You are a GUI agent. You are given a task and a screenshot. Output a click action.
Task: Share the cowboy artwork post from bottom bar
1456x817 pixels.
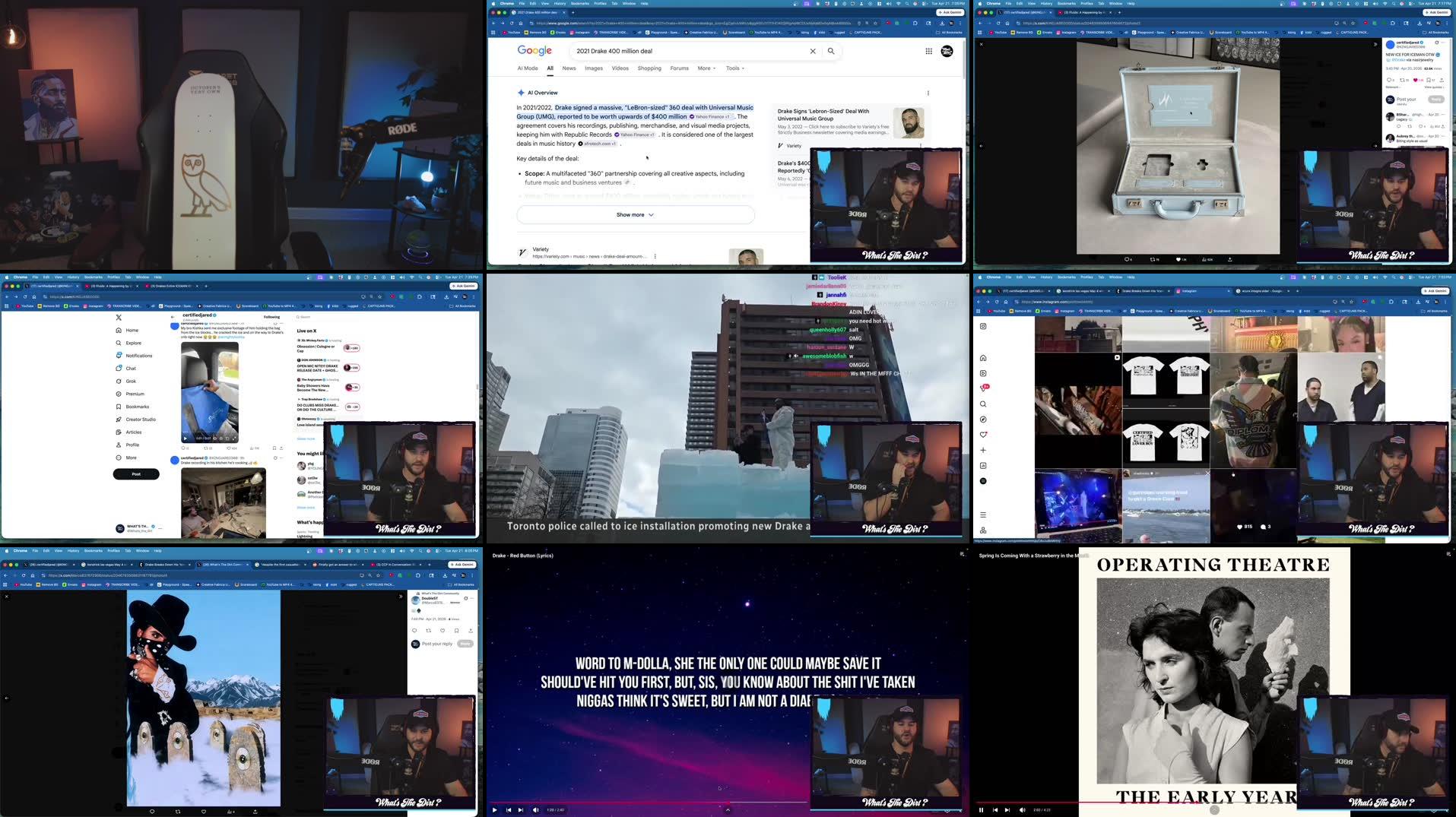[255, 811]
